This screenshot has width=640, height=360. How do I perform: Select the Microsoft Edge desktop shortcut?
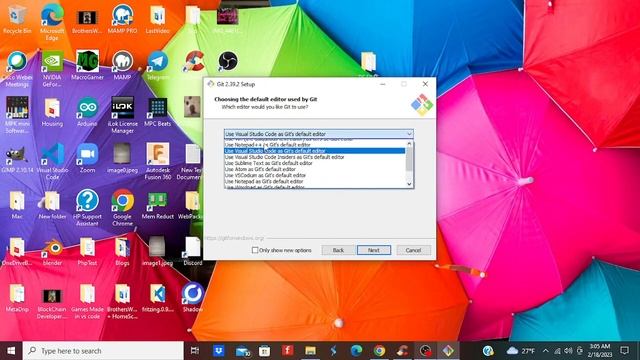tap(52, 22)
